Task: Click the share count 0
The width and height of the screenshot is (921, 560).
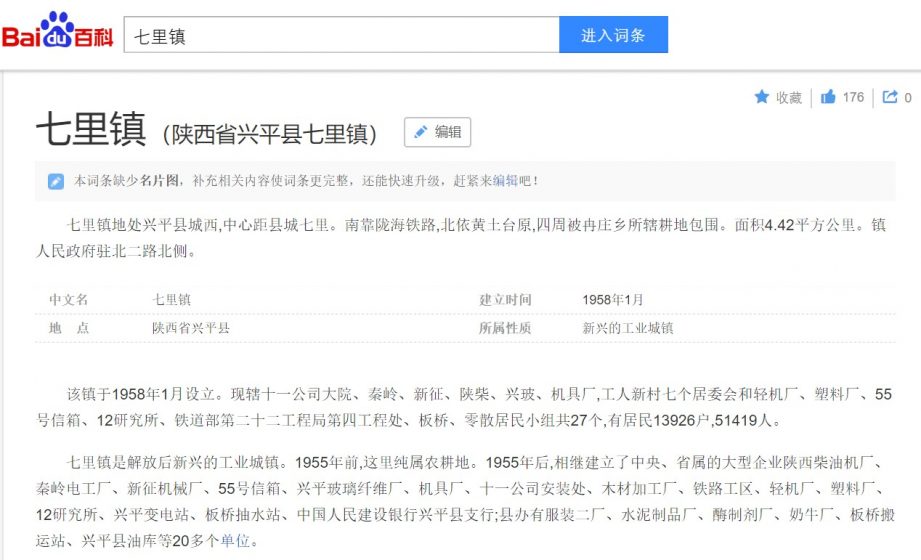Action: pyautogui.click(x=907, y=98)
